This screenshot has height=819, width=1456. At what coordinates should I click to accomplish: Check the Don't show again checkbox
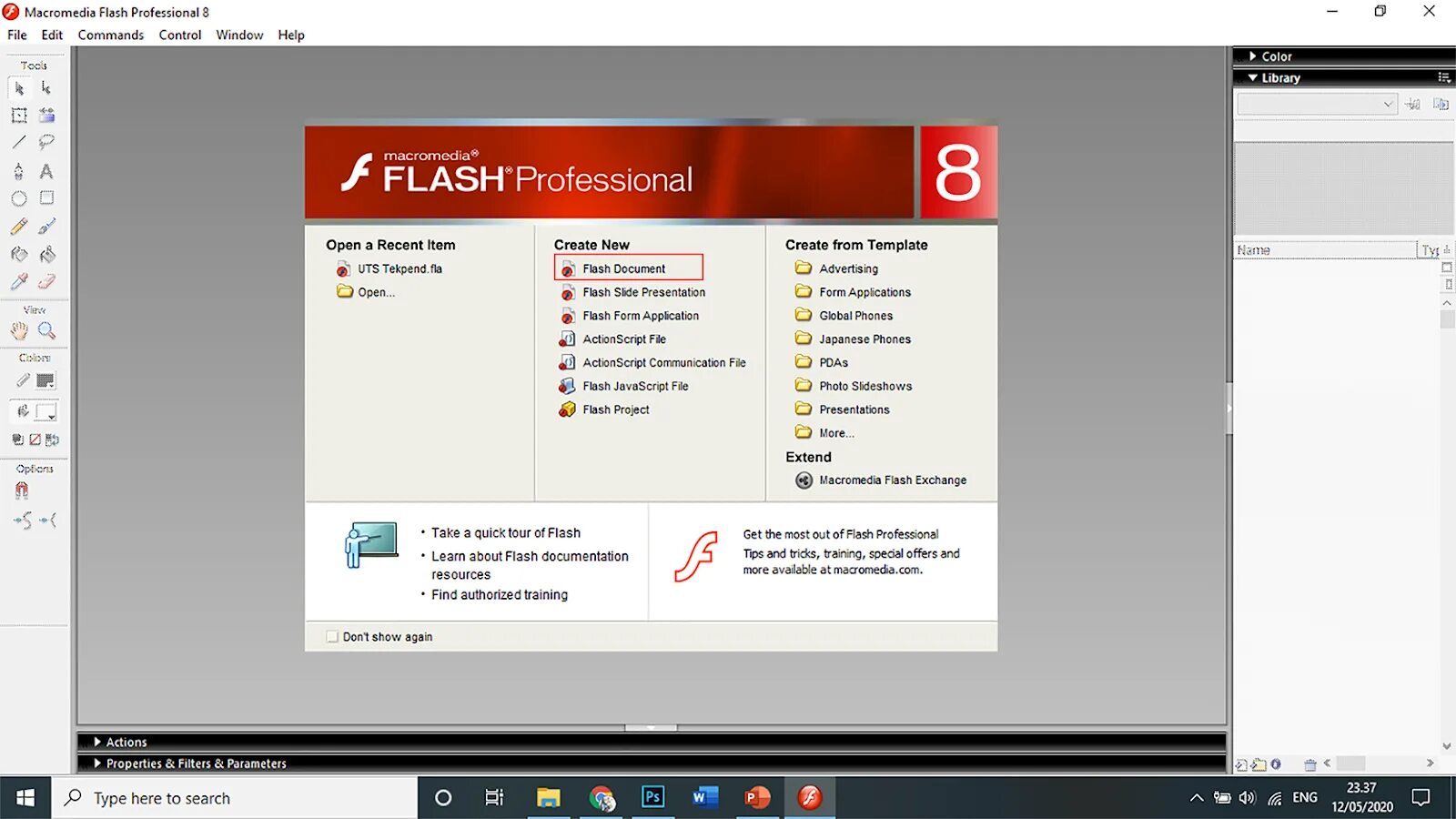coord(332,637)
